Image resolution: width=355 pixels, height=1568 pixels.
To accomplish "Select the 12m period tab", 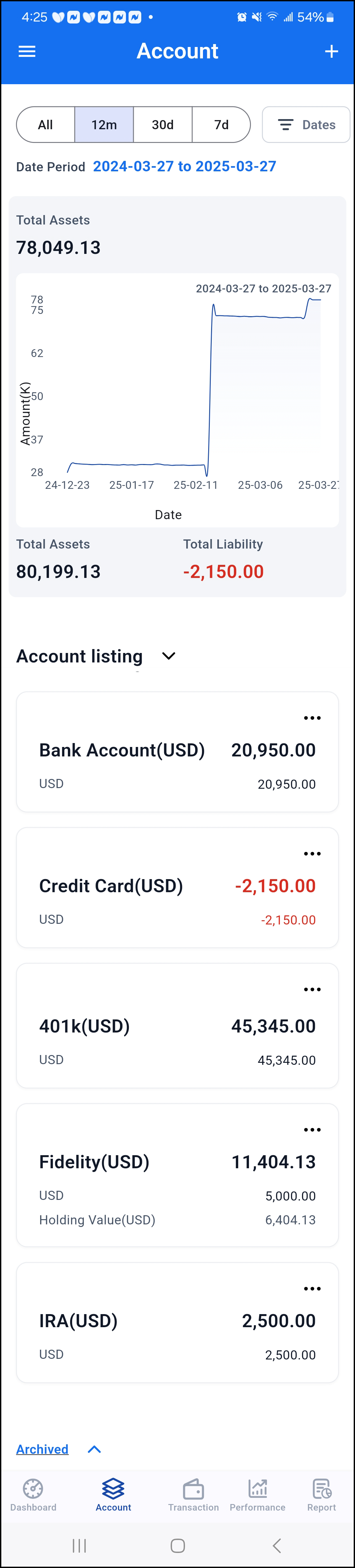I will 104,125.
